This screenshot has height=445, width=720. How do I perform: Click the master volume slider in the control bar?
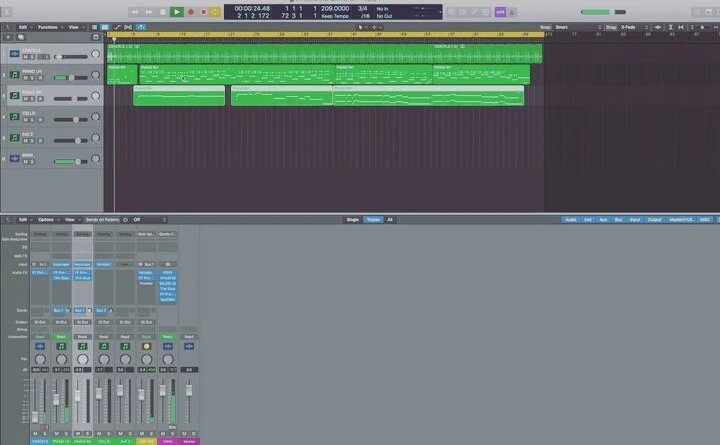coord(603,12)
